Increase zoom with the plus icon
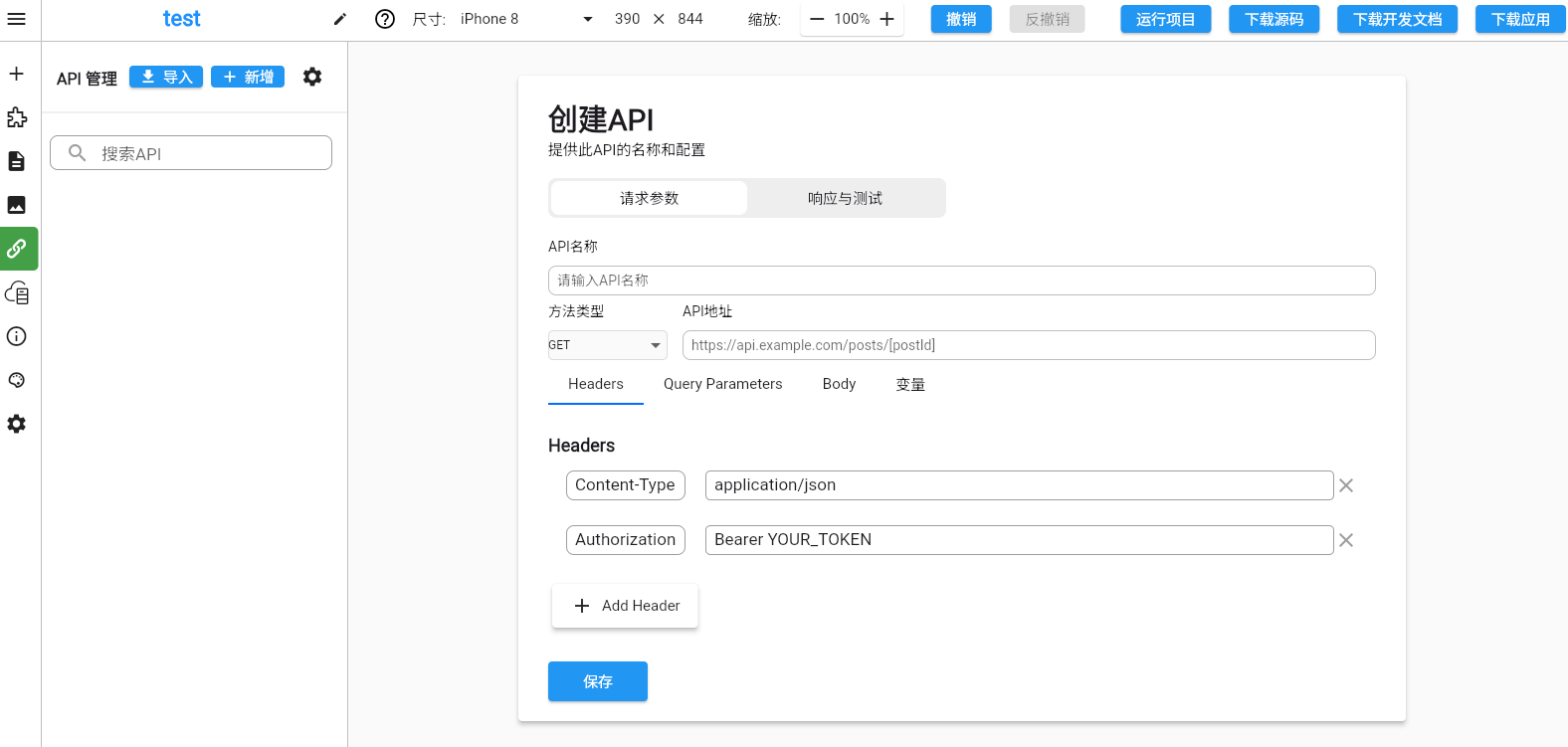This screenshot has height=747, width=1568. [887, 19]
